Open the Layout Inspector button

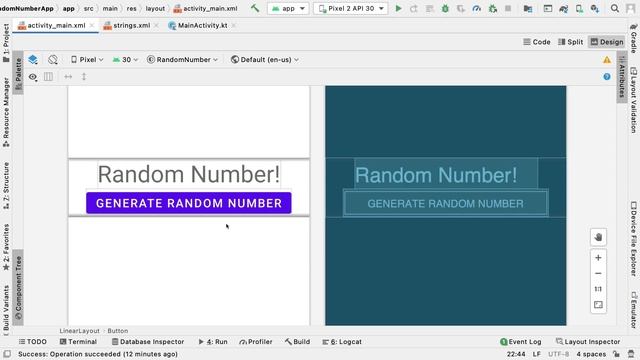[x=588, y=342]
